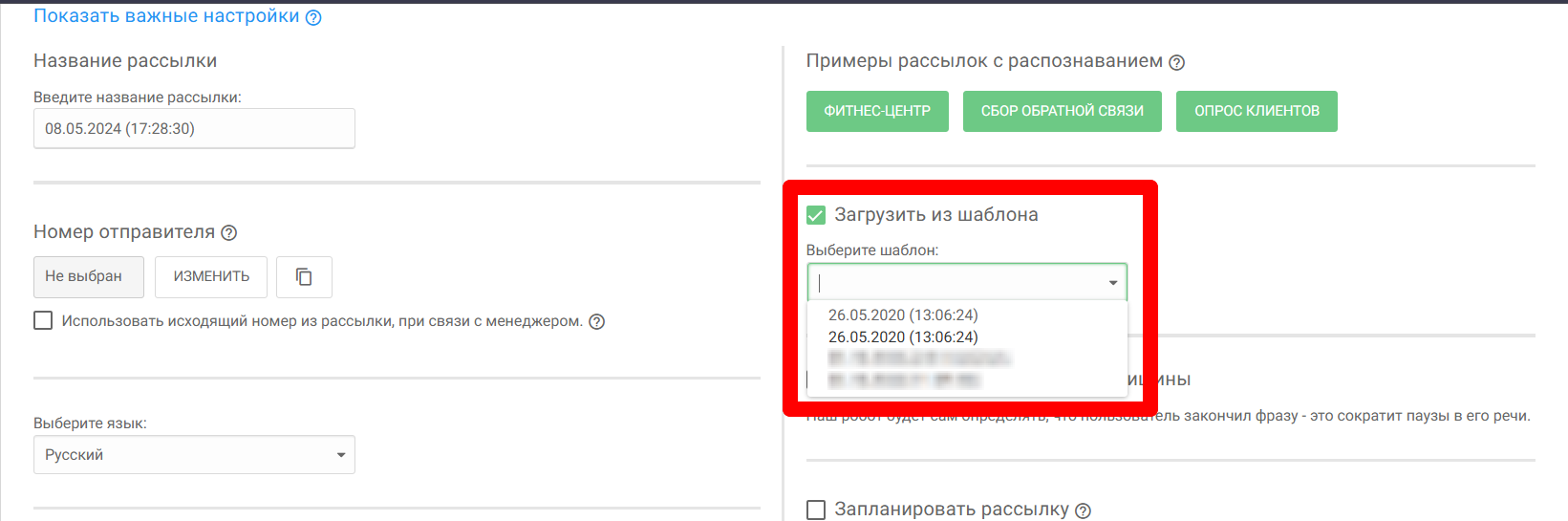Enable "Использовать исходящий номер из рассылки" checkbox

click(43, 320)
